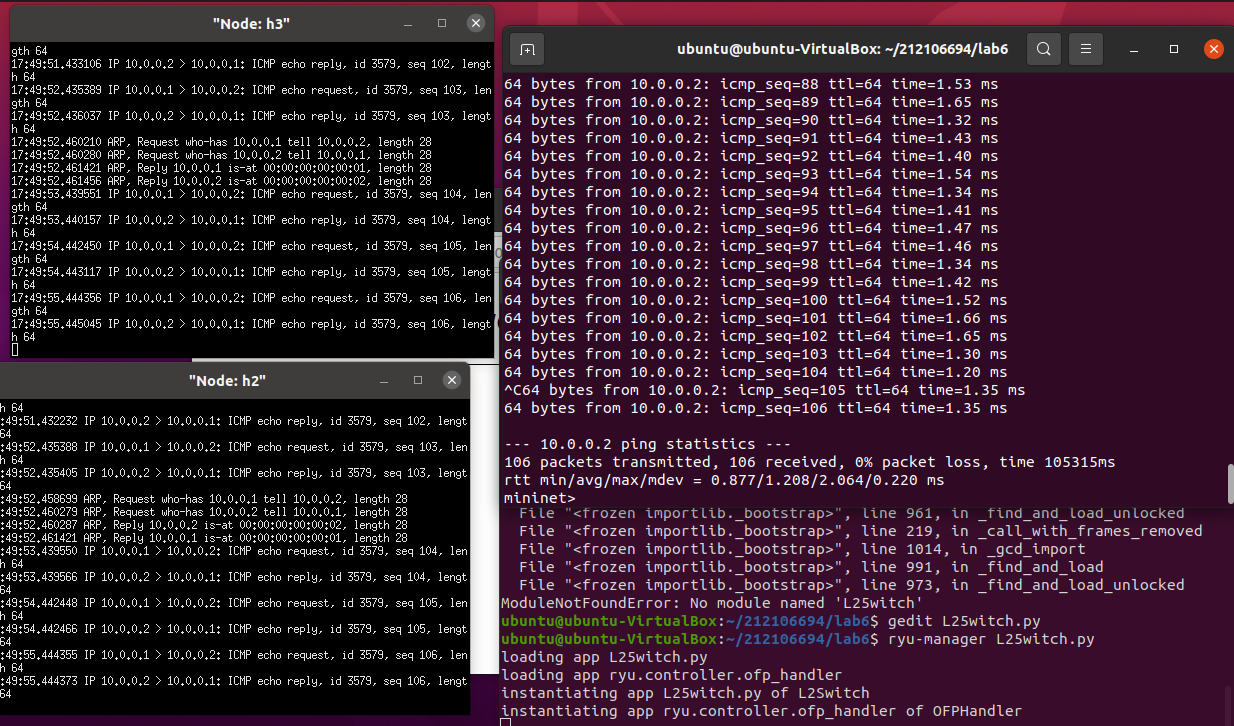This screenshot has height=726, width=1234.
Task: Click the "ryu-manager L2Switch.py" command line
Action: pyautogui.click(x=991, y=639)
